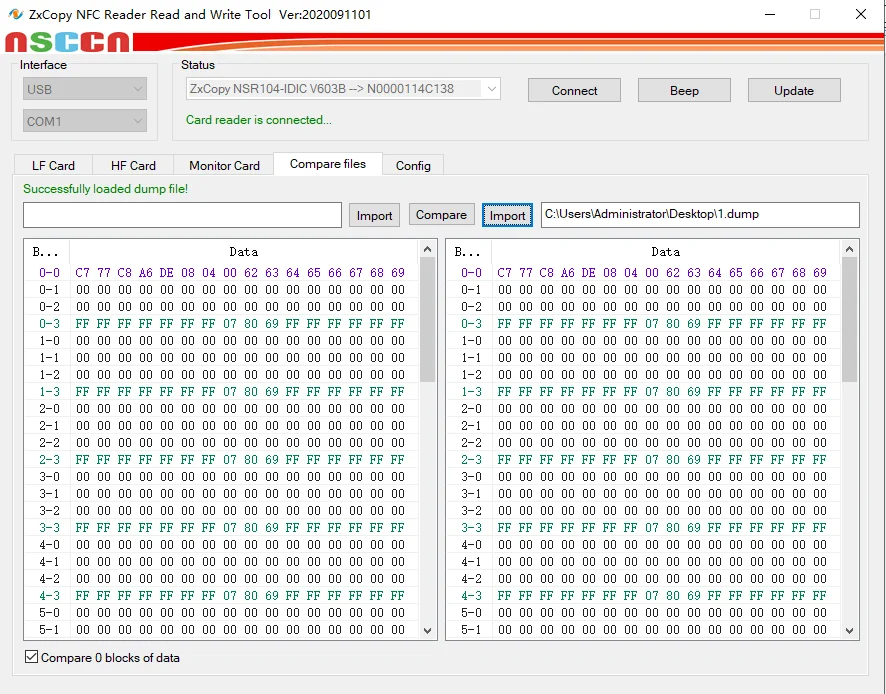Click the second table scroll up arrow
The width and height of the screenshot is (886, 694).
(x=849, y=249)
